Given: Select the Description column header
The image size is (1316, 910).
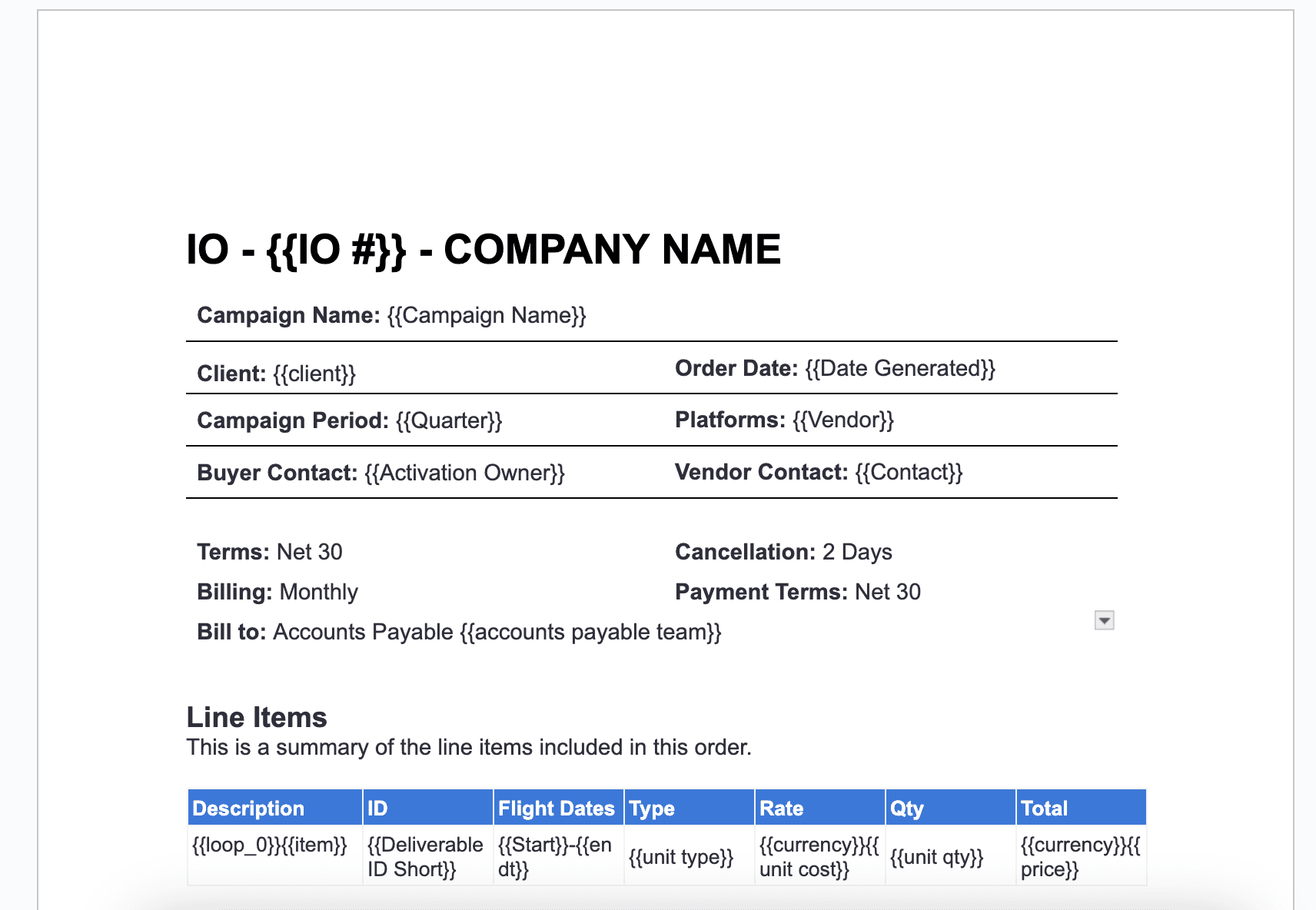Looking at the screenshot, I should [248, 808].
